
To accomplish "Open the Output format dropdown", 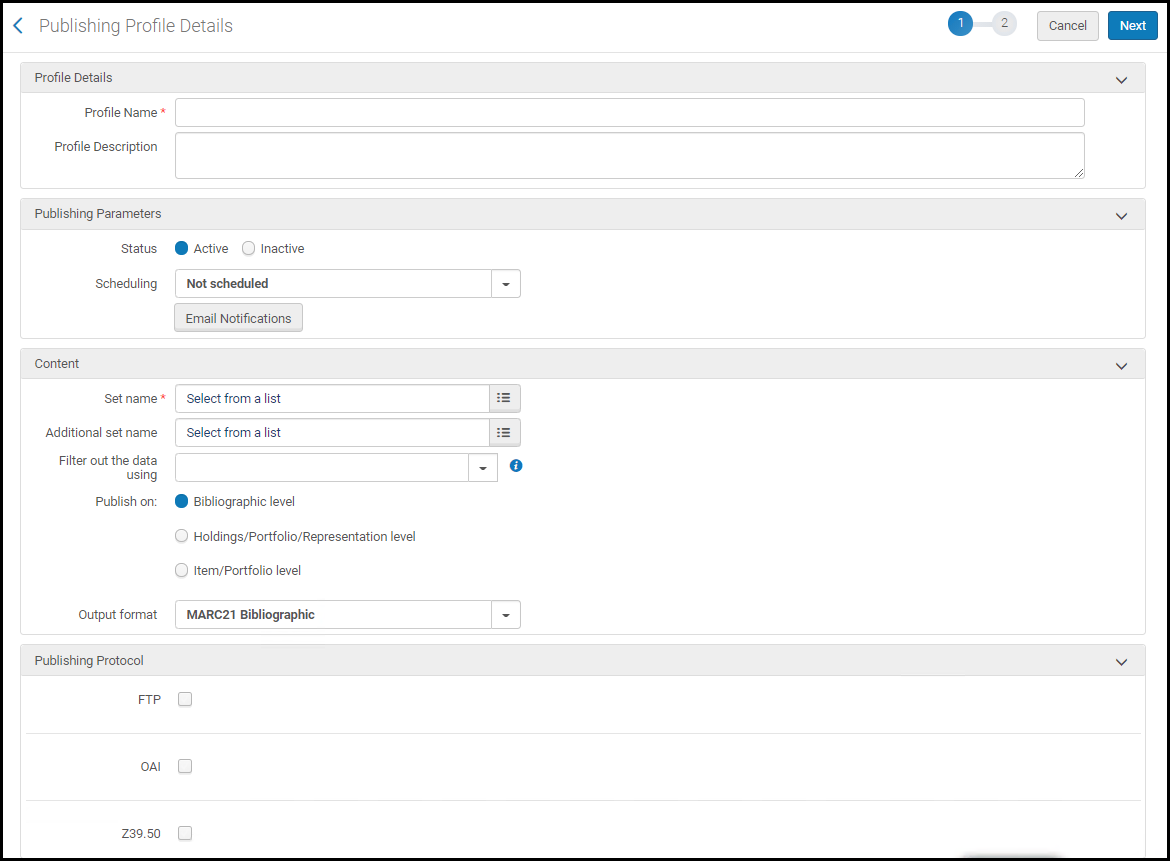I will click(x=506, y=615).
